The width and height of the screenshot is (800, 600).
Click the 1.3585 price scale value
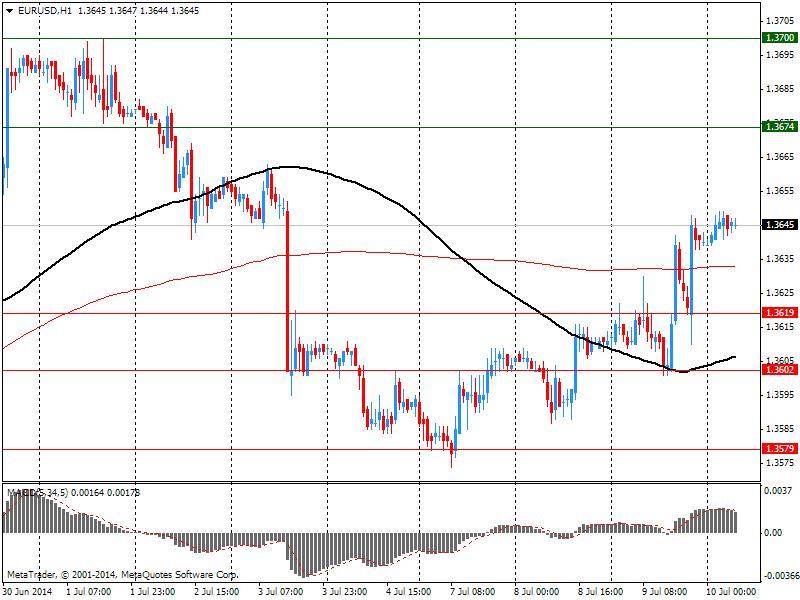(780, 429)
